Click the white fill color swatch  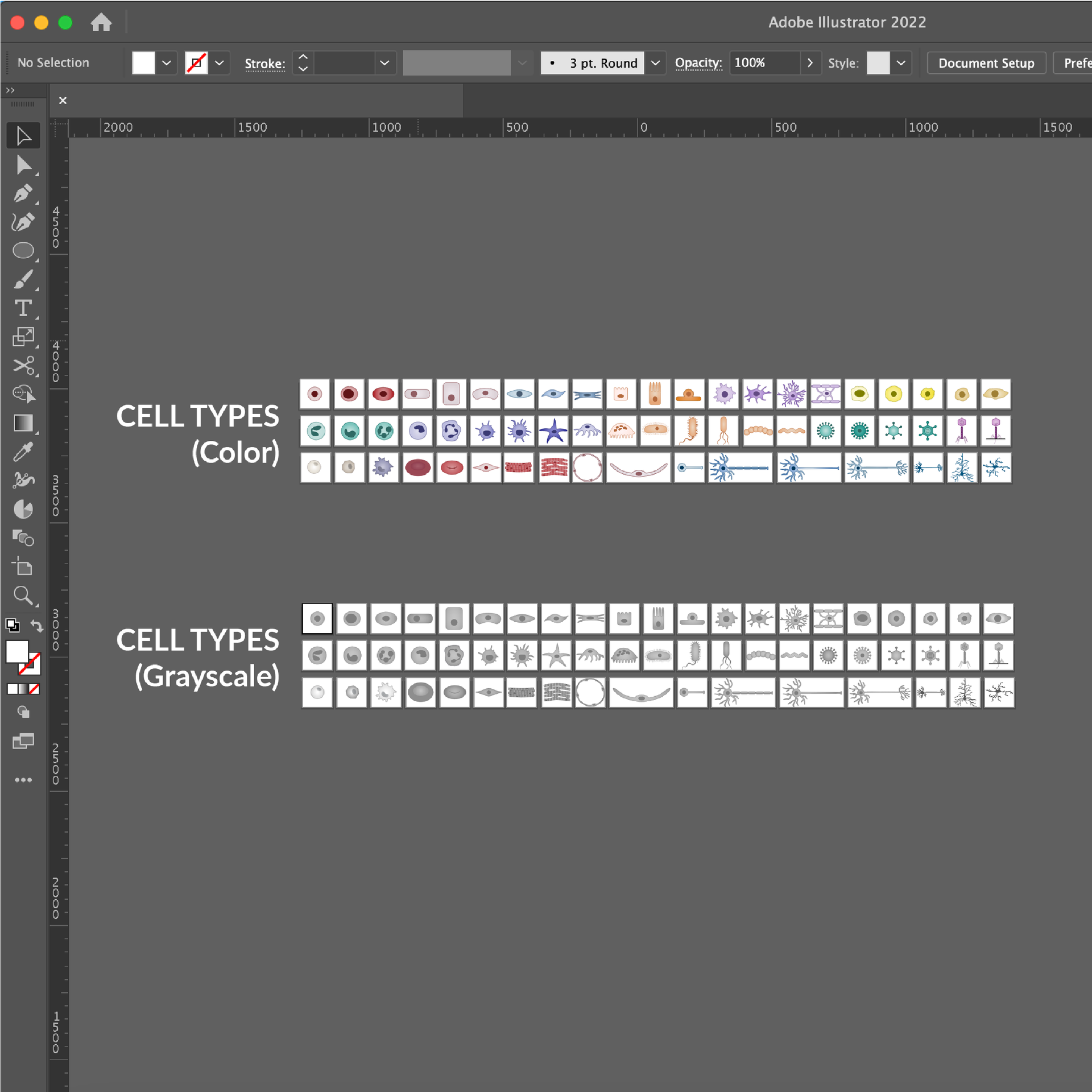(143, 63)
